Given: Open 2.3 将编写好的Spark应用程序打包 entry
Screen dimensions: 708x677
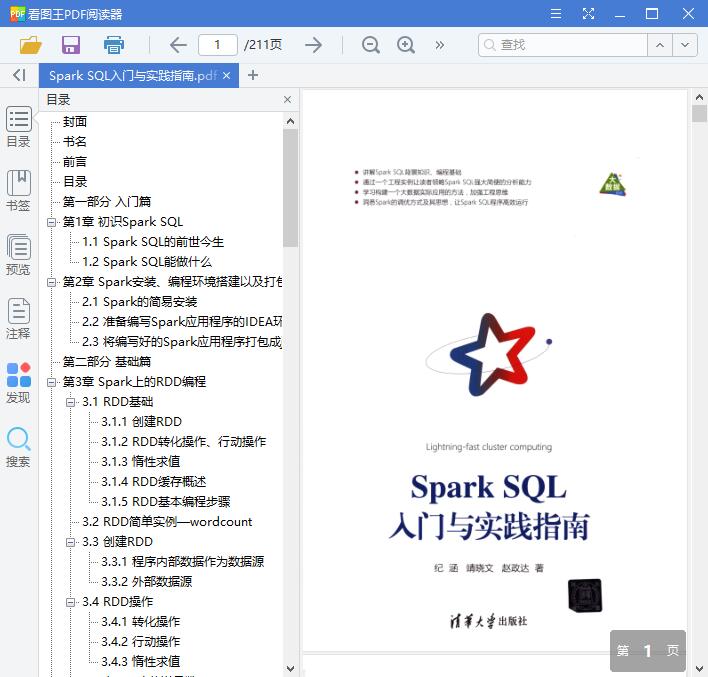Looking at the screenshot, I should coord(182,341).
